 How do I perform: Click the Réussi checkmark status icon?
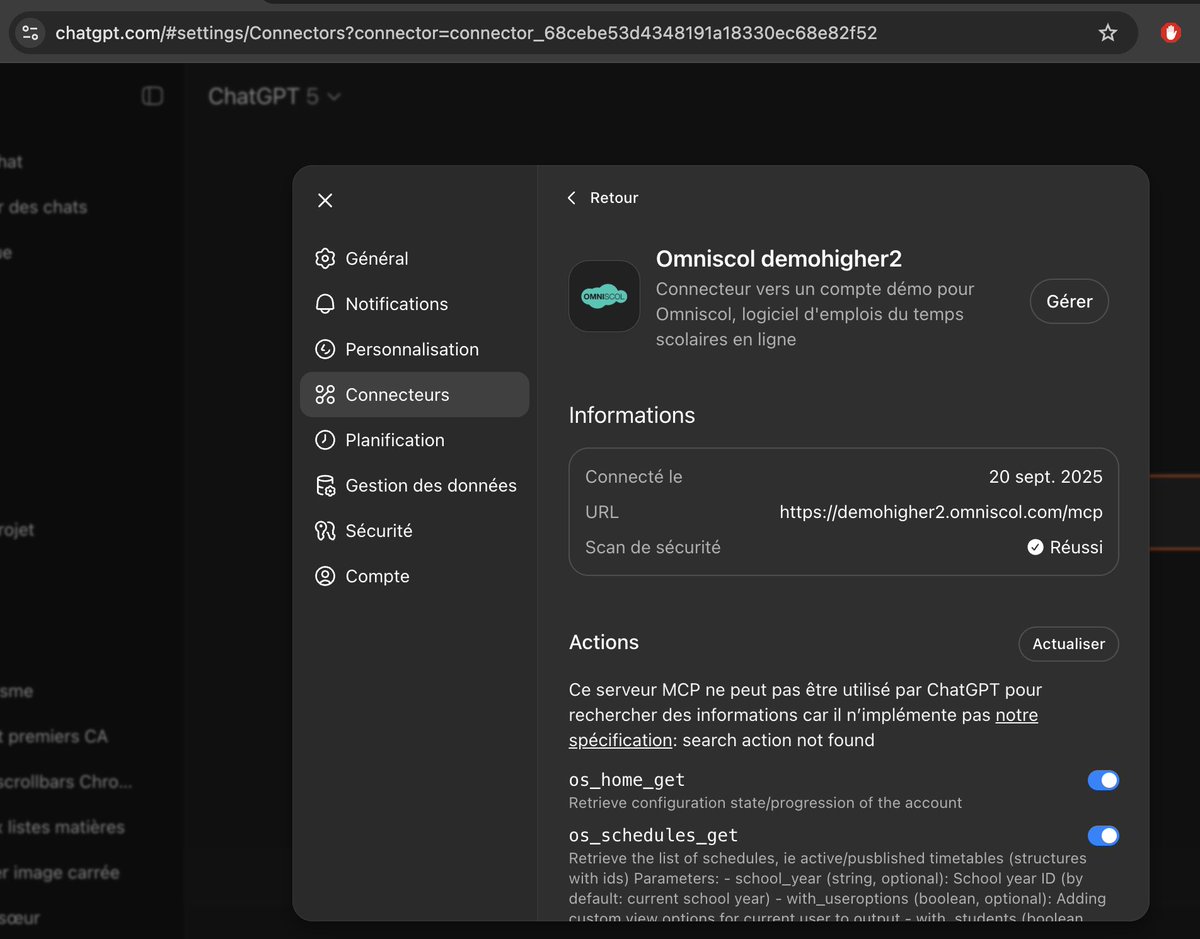(1035, 547)
